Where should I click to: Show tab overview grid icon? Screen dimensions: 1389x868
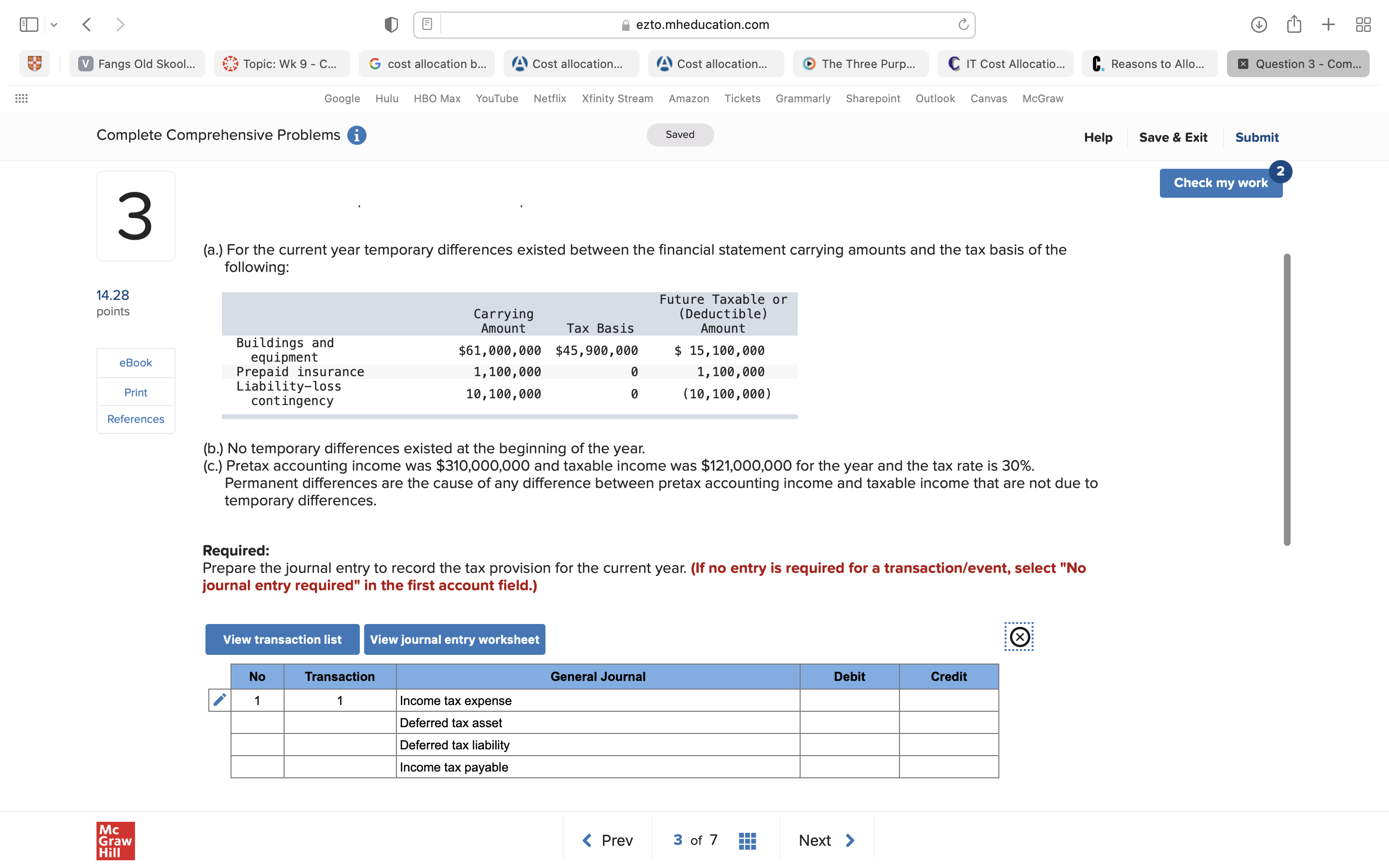(x=1363, y=25)
